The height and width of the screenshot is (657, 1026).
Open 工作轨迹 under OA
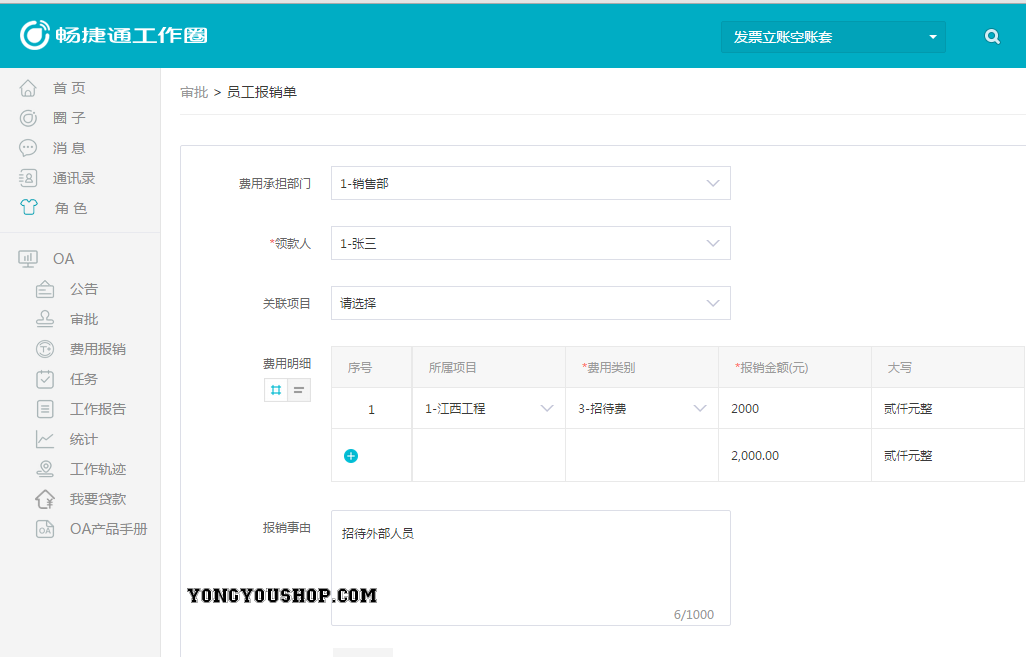click(97, 469)
